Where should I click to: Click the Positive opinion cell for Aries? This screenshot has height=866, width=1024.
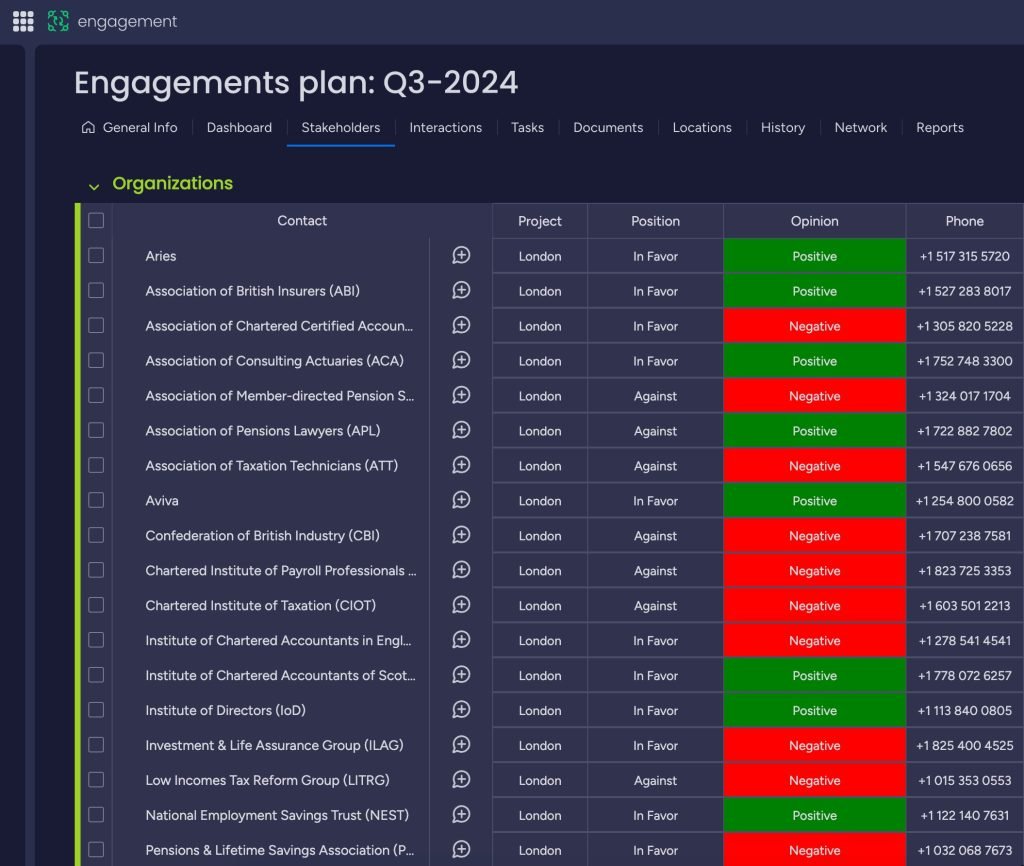814,256
